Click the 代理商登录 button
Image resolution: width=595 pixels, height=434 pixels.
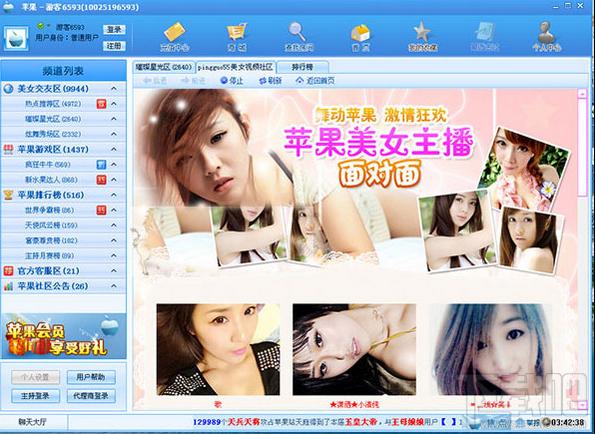coord(91,396)
